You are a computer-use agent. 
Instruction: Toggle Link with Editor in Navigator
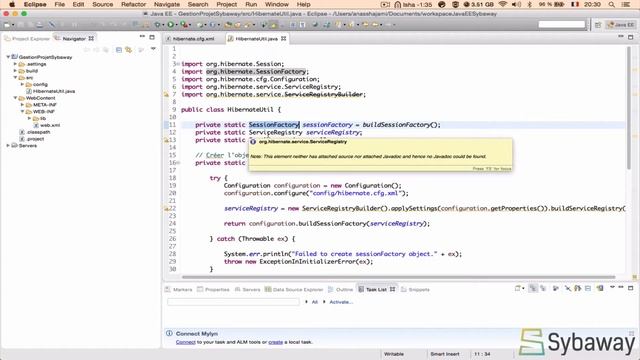pyautogui.click(x=129, y=49)
